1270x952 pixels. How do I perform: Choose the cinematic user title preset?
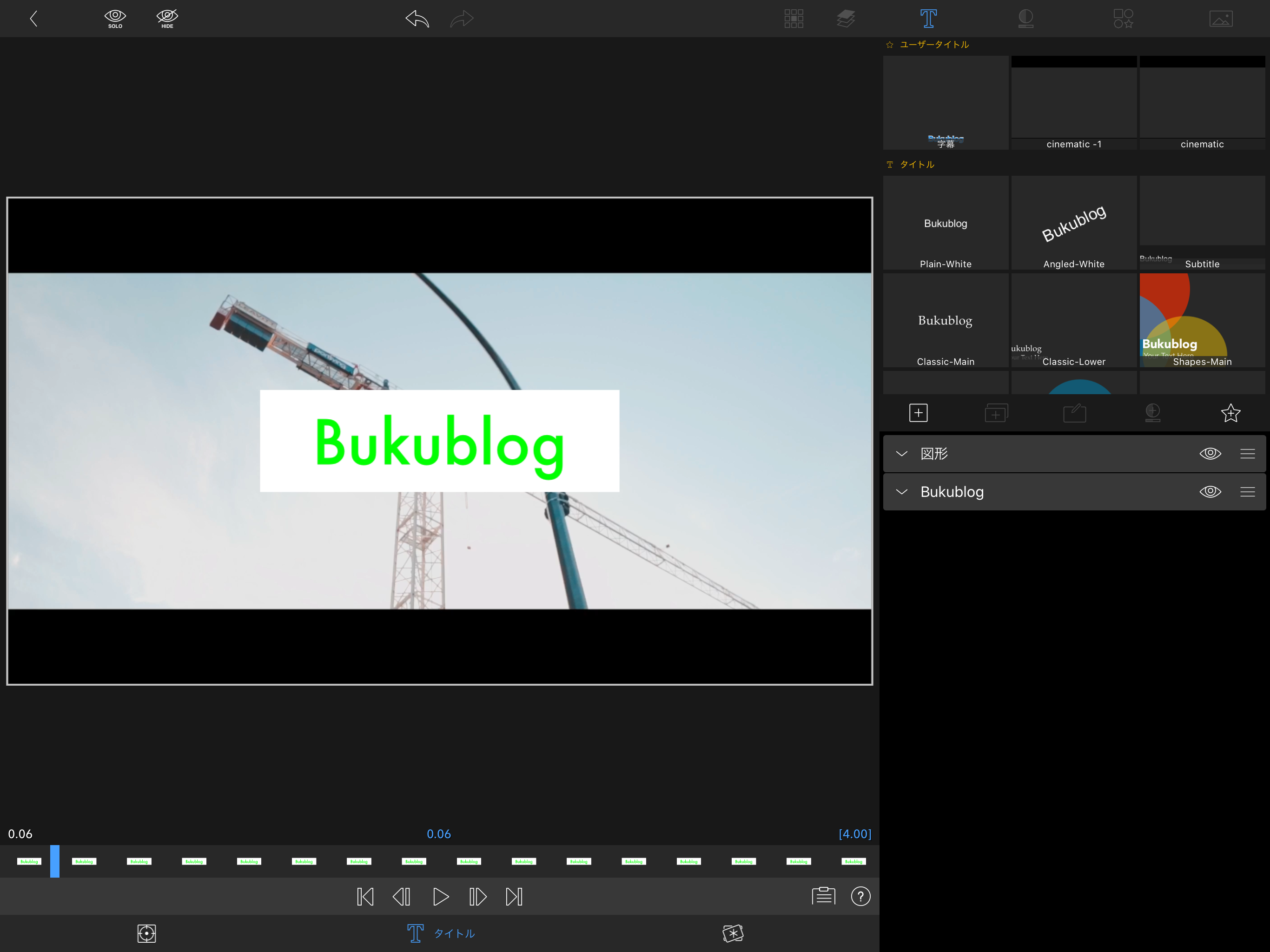(1202, 103)
